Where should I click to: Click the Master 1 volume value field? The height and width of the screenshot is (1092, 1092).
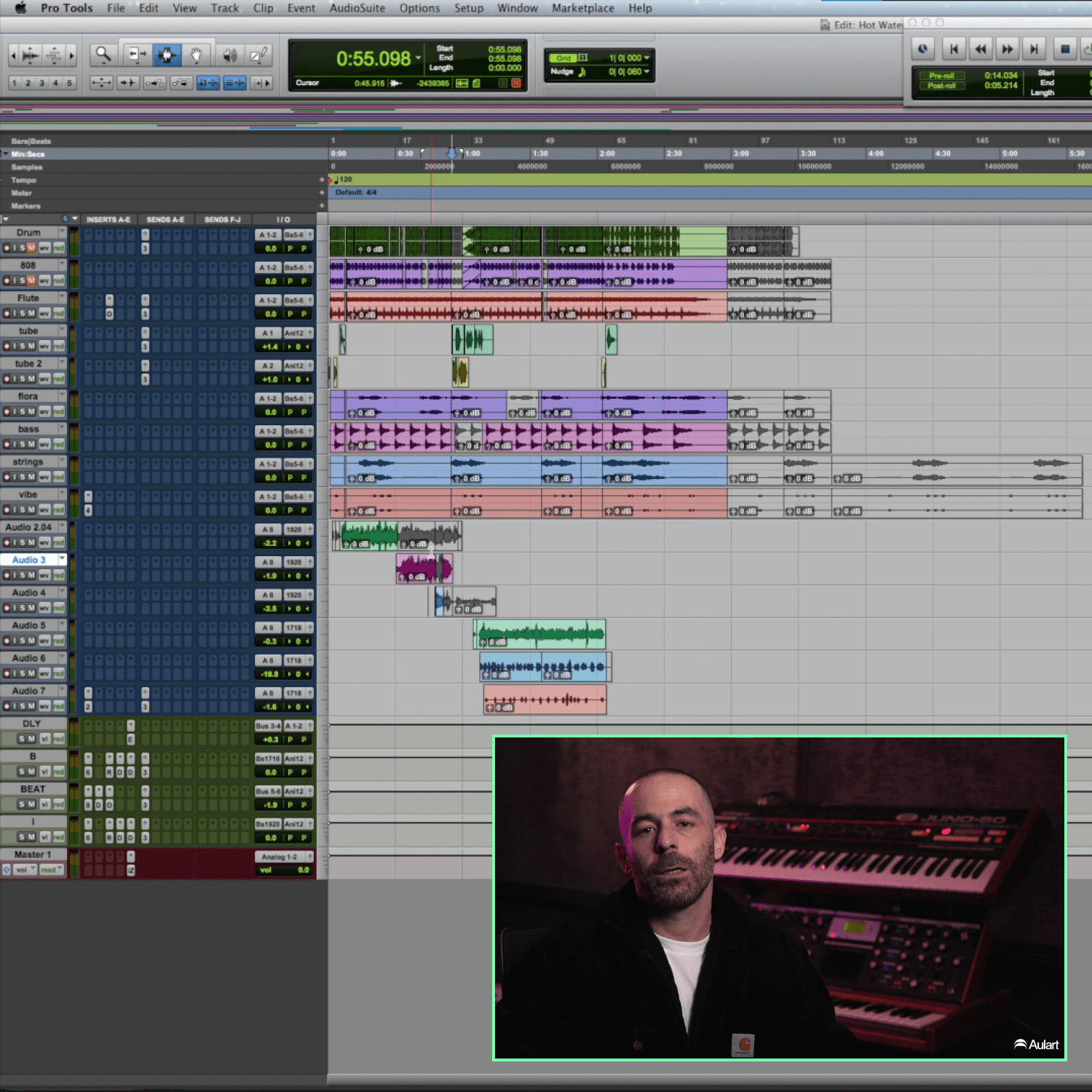(302, 870)
